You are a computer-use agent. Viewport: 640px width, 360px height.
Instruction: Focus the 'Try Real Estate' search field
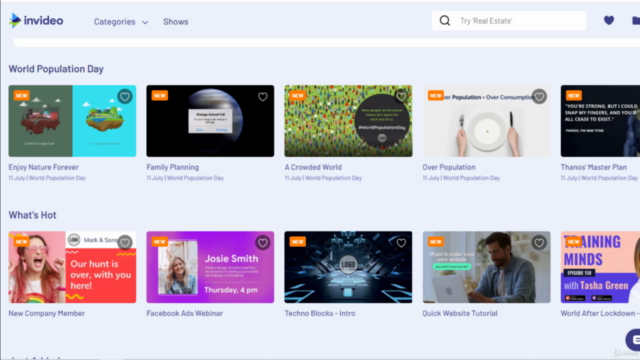tap(509, 21)
